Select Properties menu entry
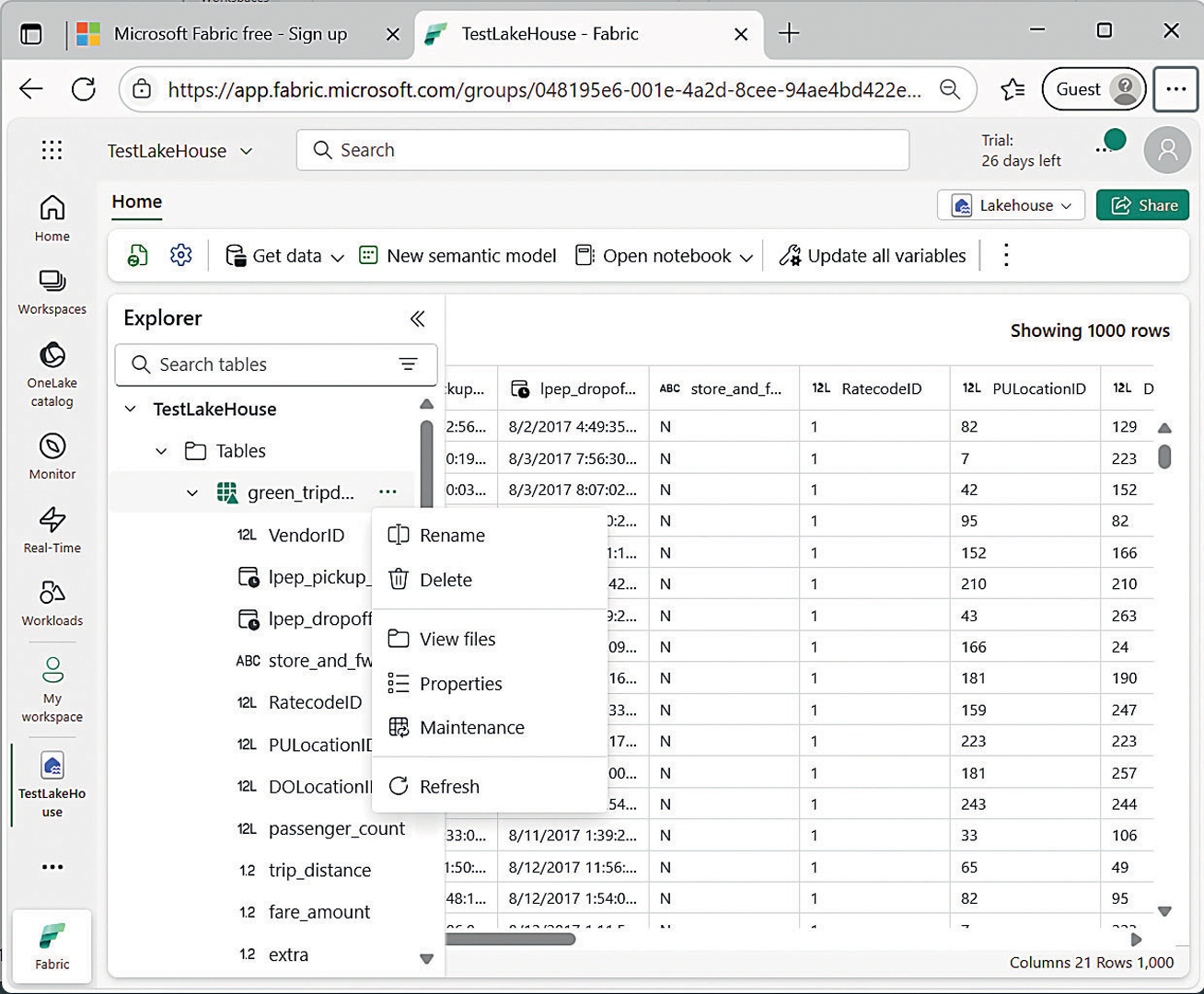 (490, 684)
